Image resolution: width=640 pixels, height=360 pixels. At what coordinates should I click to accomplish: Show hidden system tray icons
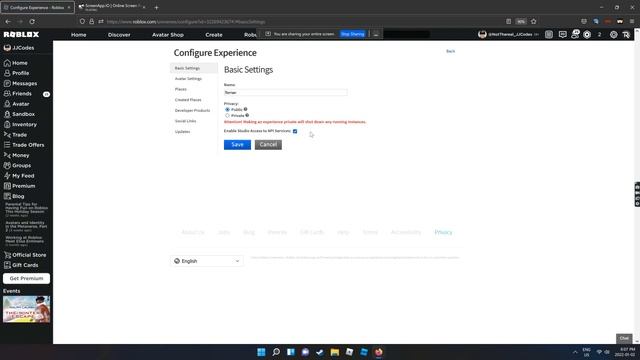coord(575,352)
